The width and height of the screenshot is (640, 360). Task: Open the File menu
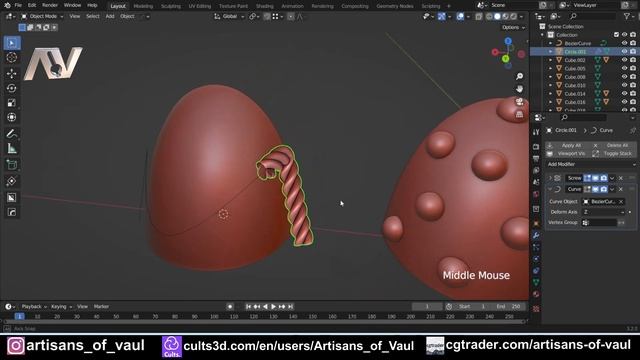[x=18, y=5]
